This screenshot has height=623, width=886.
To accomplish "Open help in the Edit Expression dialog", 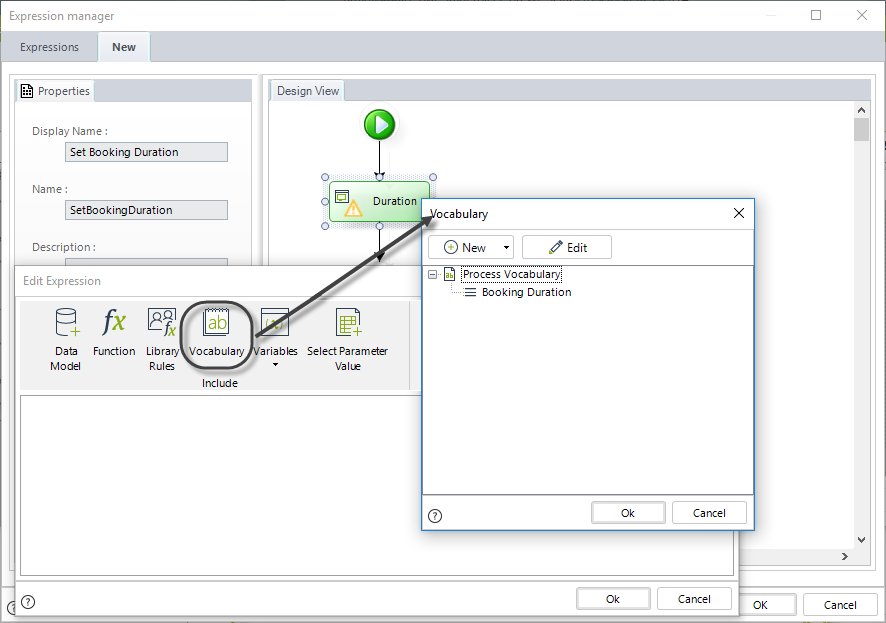I will point(28,601).
